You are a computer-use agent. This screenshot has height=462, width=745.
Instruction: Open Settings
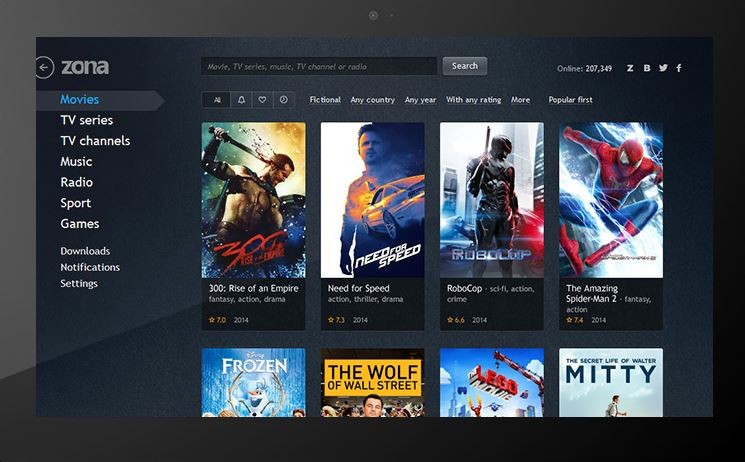coord(79,283)
